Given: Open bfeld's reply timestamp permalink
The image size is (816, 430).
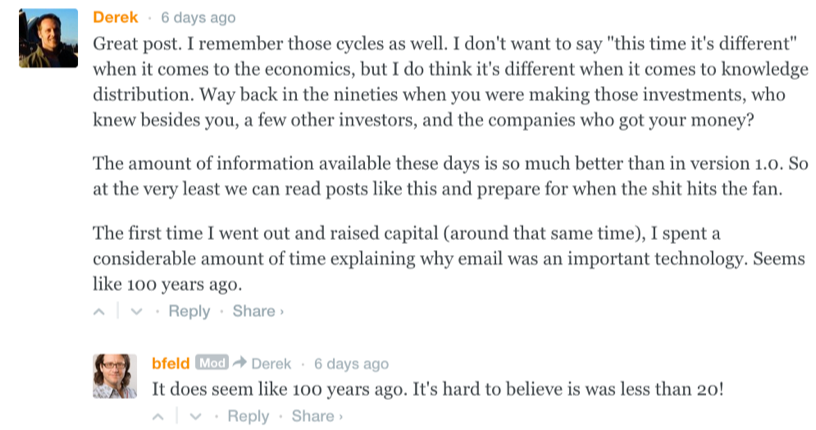Looking at the screenshot, I should tap(351, 363).
